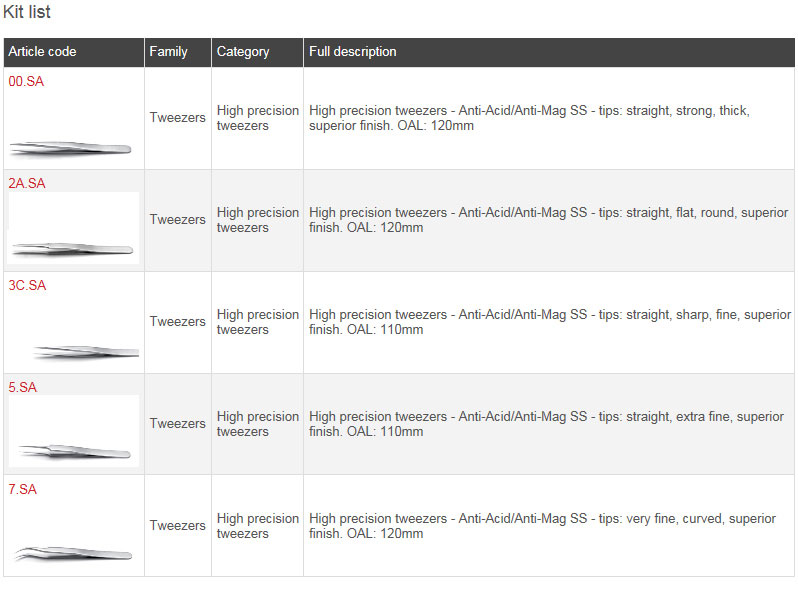Click the Category column header
This screenshot has width=798, height=596.
coord(257,52)
